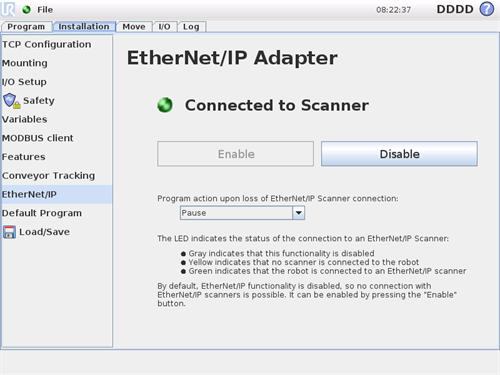This screenshot has width=500, height=375.
Task: Switch to the Program tab
Action: click(26, 27)
